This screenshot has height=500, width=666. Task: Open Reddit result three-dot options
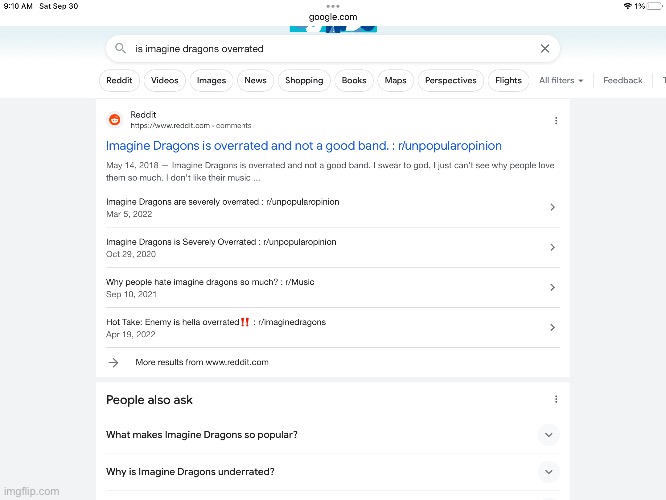coord(556,121)
